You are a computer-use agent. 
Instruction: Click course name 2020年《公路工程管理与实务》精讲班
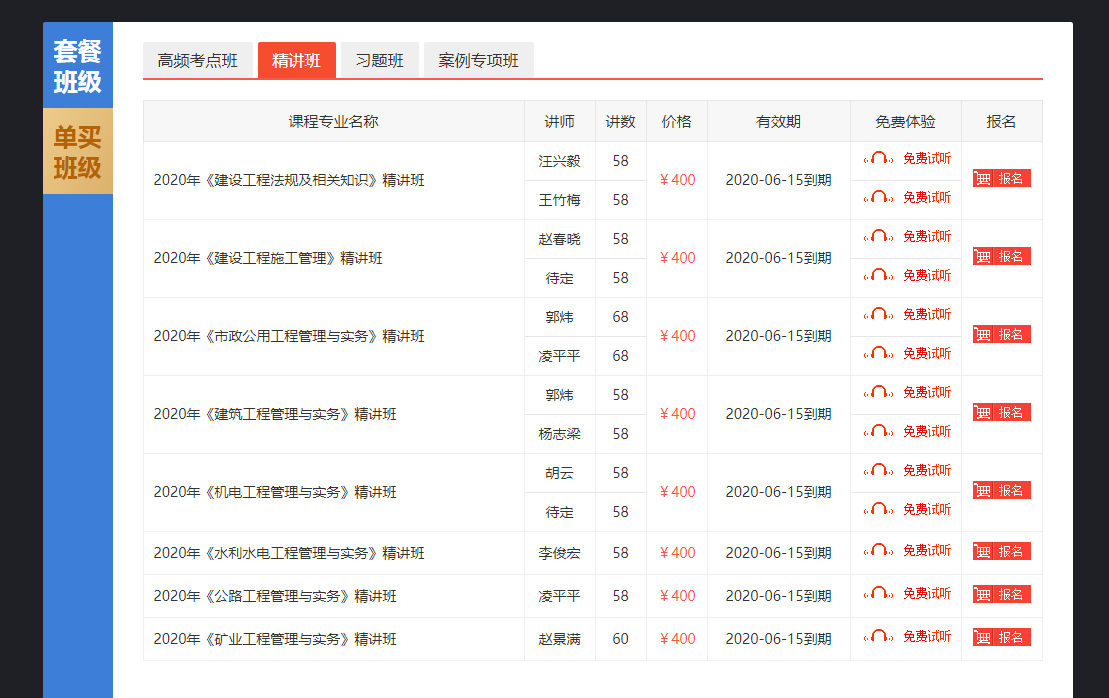tap(275, 596)
